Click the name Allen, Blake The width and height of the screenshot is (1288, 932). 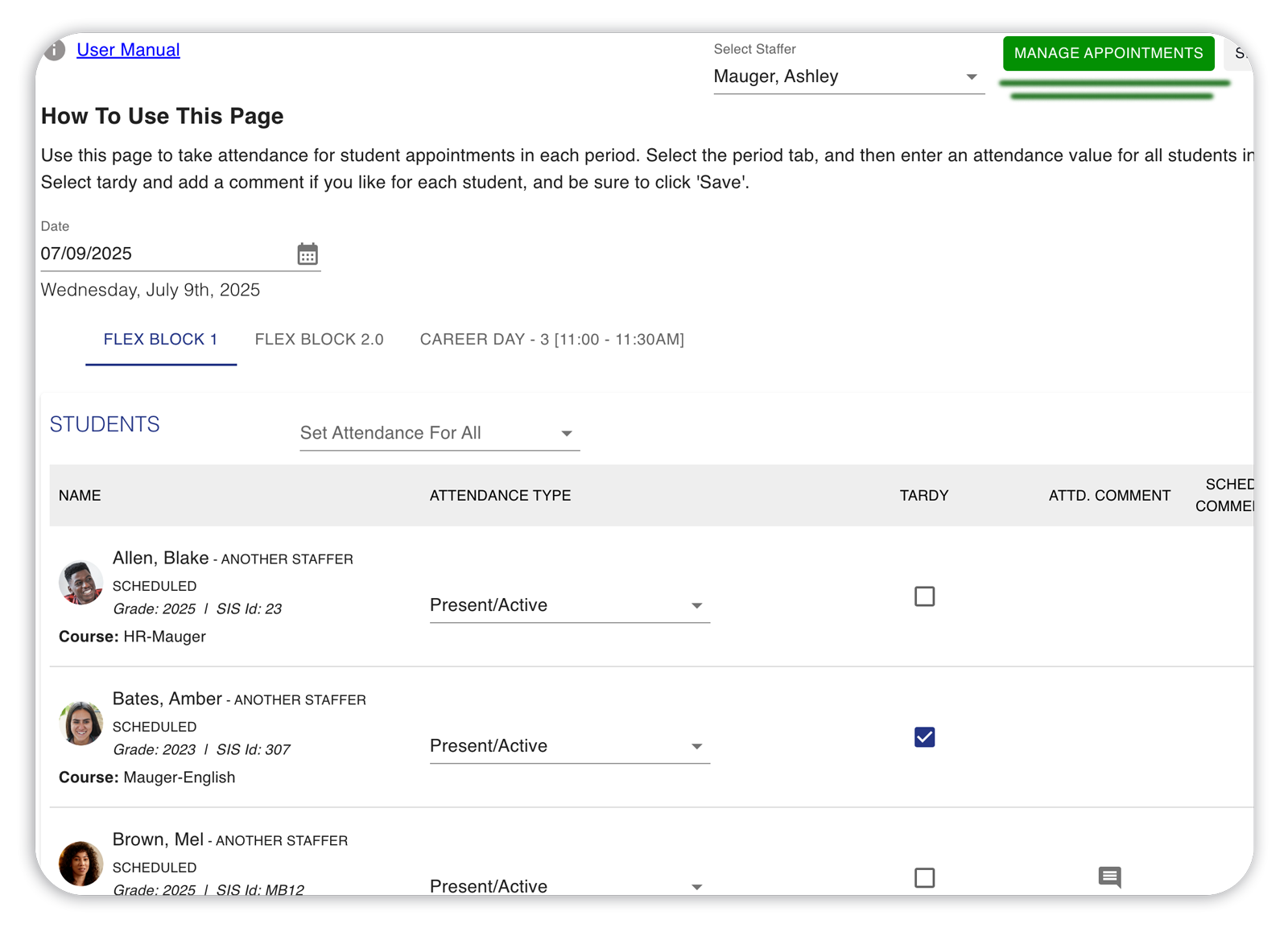click(x=160, y=558)
